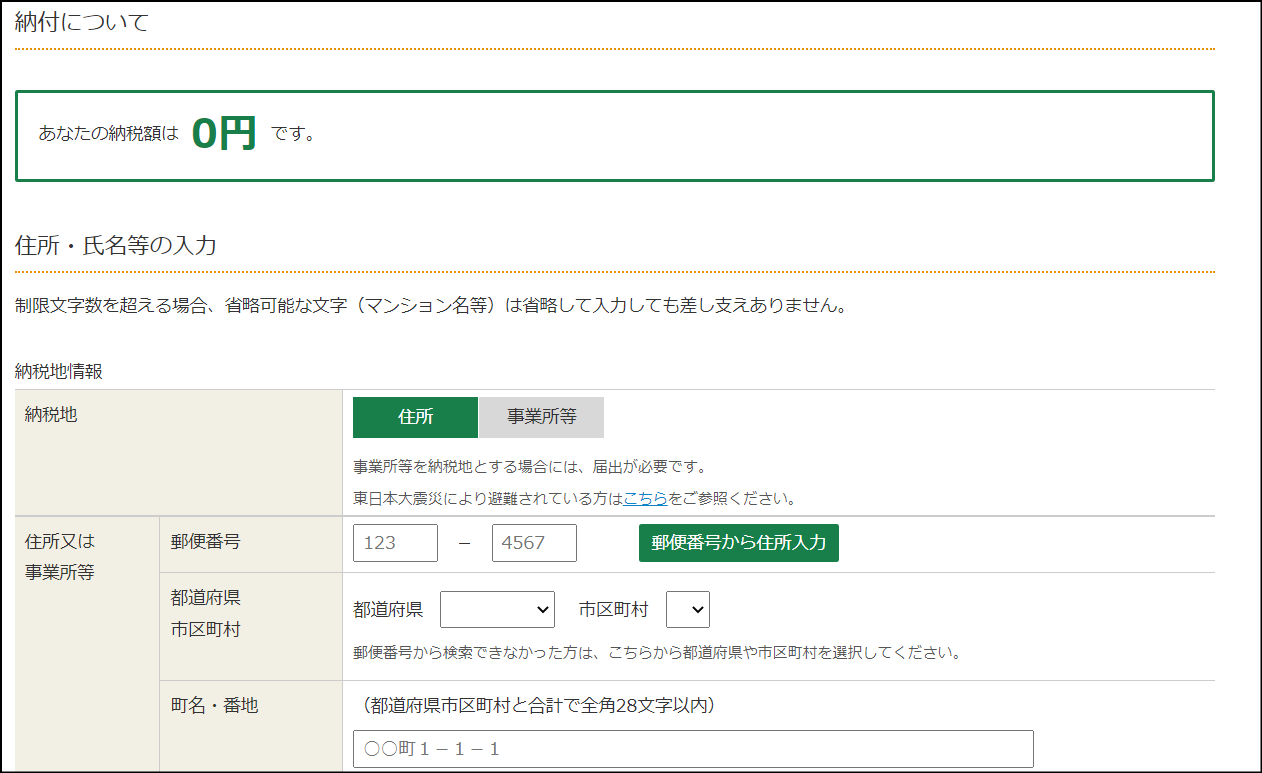Select 住所 as the tax payment location
The height and width of the screenshot is (773, 1262).
[x=415, y=418]
